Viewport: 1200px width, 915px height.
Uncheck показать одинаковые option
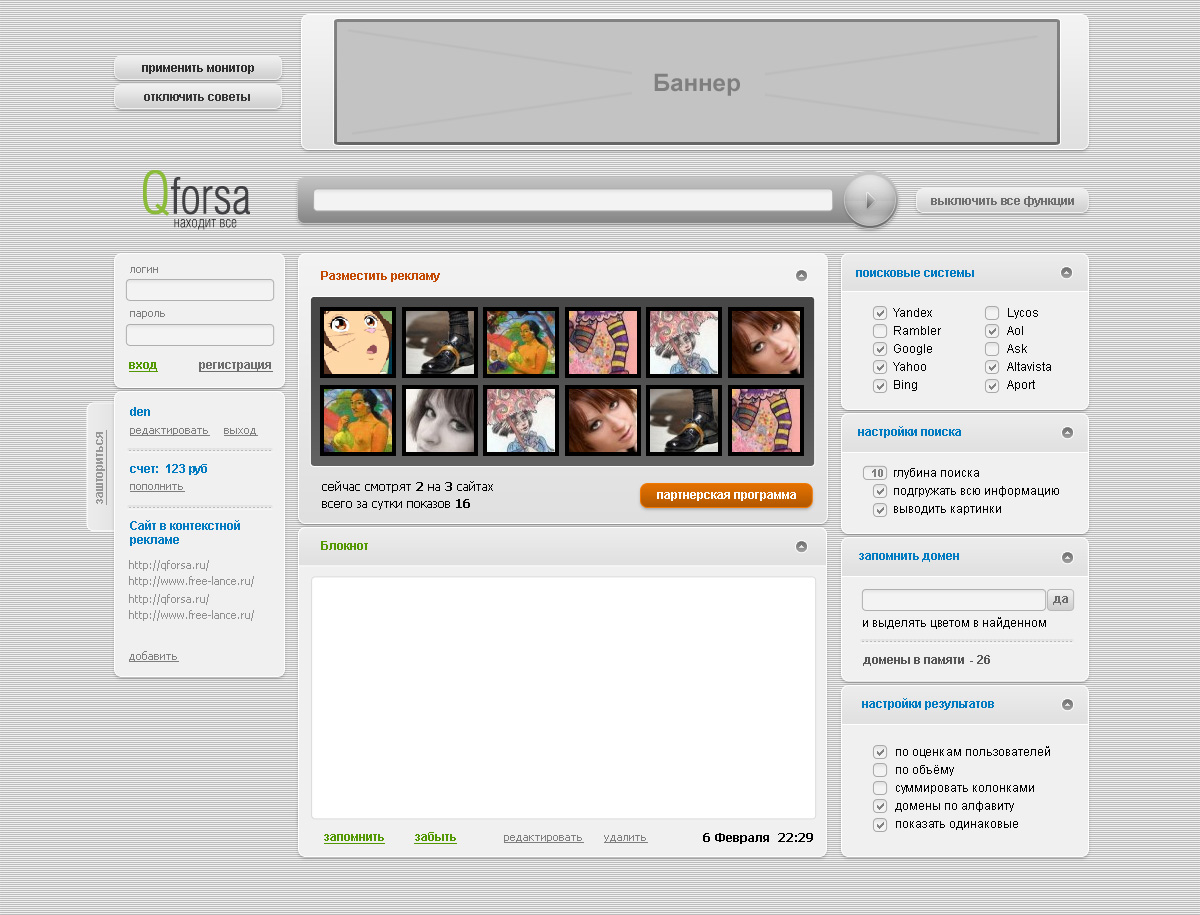click(x=880, y=824)
